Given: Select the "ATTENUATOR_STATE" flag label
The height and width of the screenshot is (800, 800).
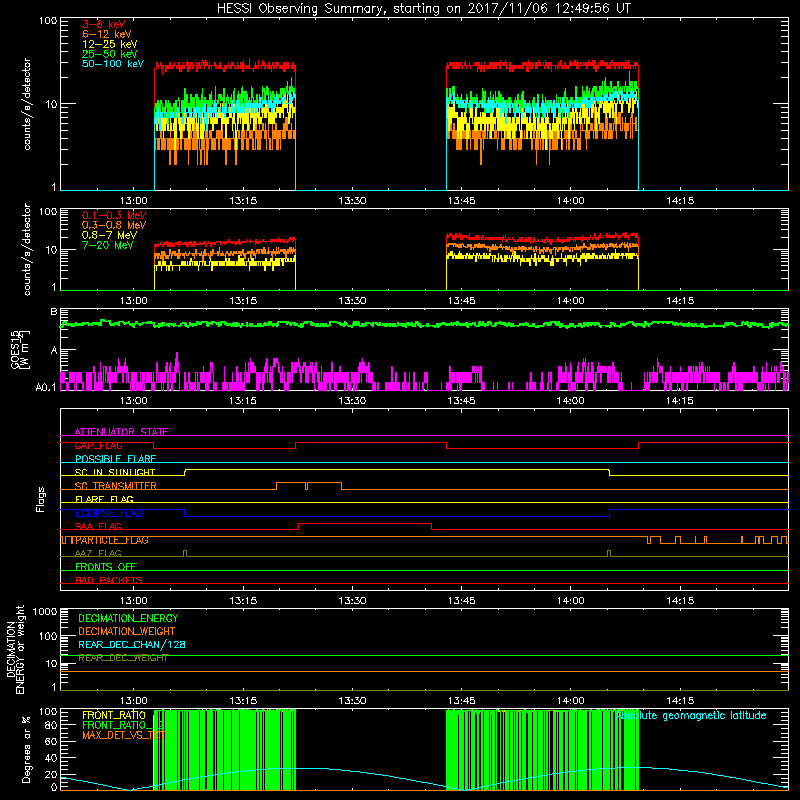Looking at the screenshot, I should pyautogui.click(x=121, y=432).
